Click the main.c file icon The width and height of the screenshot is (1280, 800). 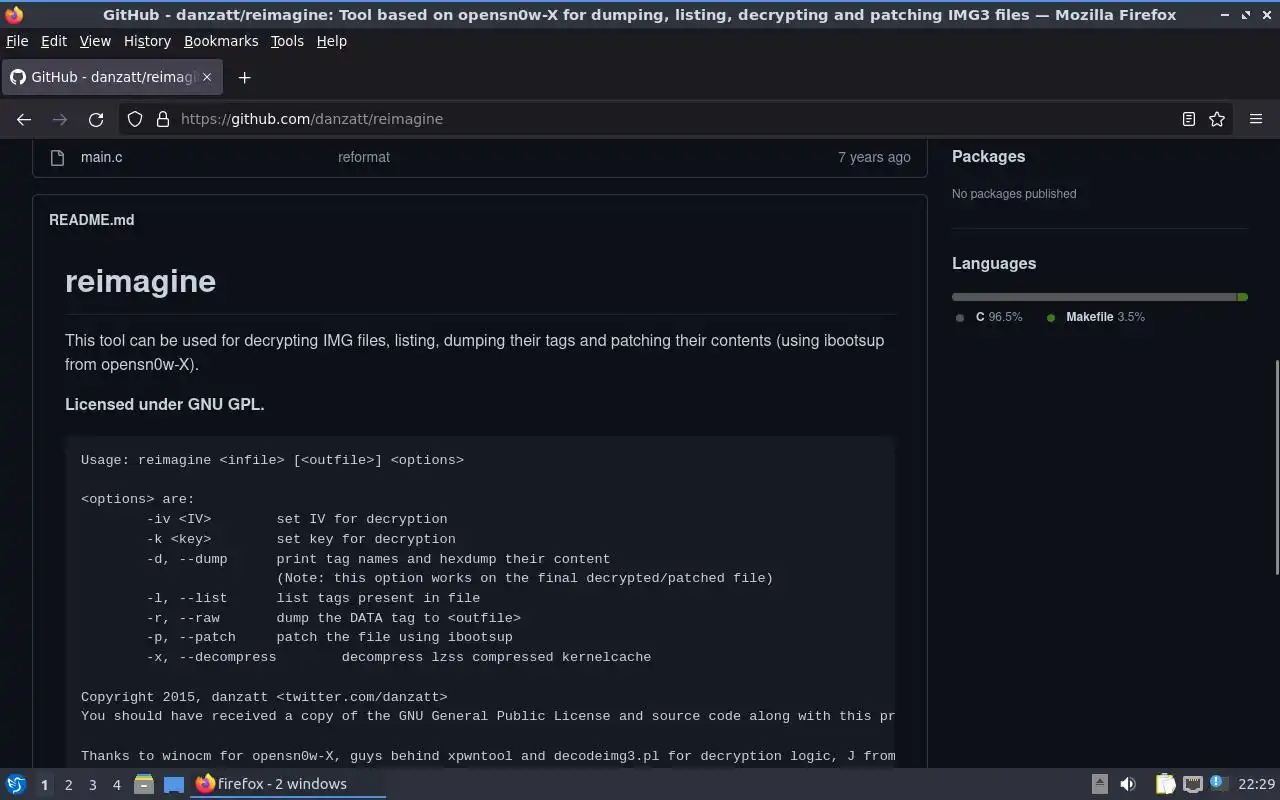click(x=58, y=157)
